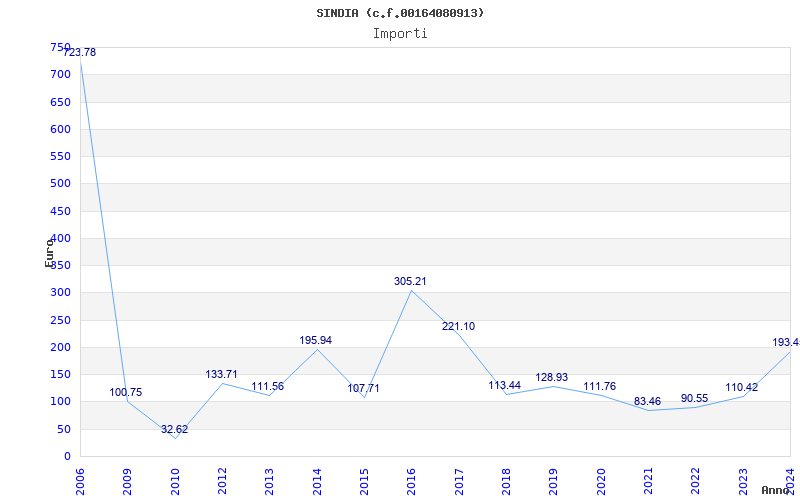This screenshot has width=800, height=500.
Task: Select the 90.55 data label for 2022
Action: (694, 398)
